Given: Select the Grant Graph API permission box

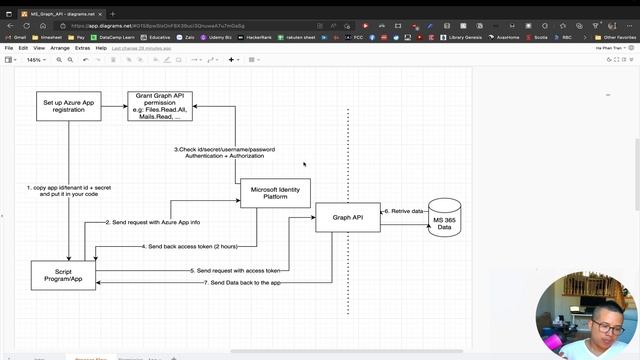Looking at the screenshot, I should 160,106.
